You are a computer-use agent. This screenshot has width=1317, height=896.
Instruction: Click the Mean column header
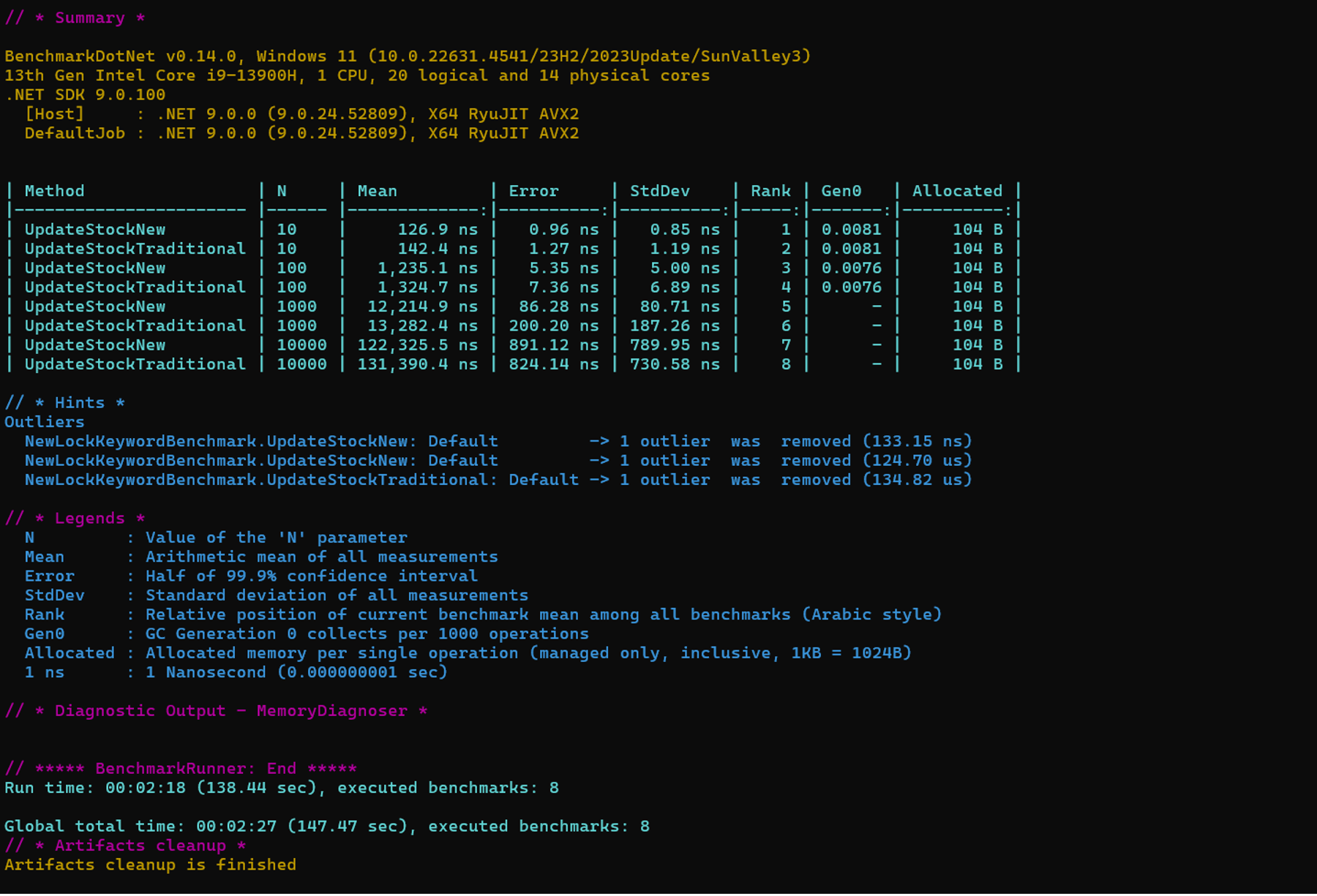tap(377, 191)
